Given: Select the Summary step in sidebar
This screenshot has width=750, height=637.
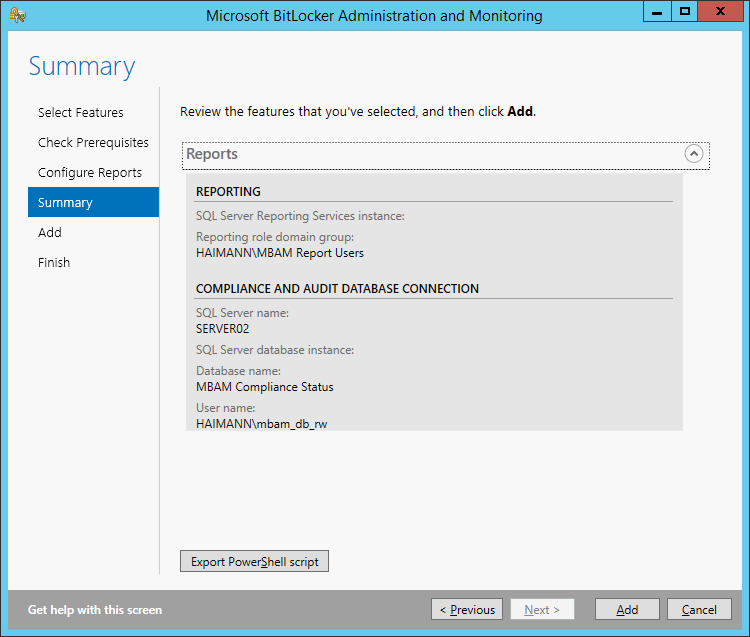Looking at the screenshot, I should tap(93, 202).
